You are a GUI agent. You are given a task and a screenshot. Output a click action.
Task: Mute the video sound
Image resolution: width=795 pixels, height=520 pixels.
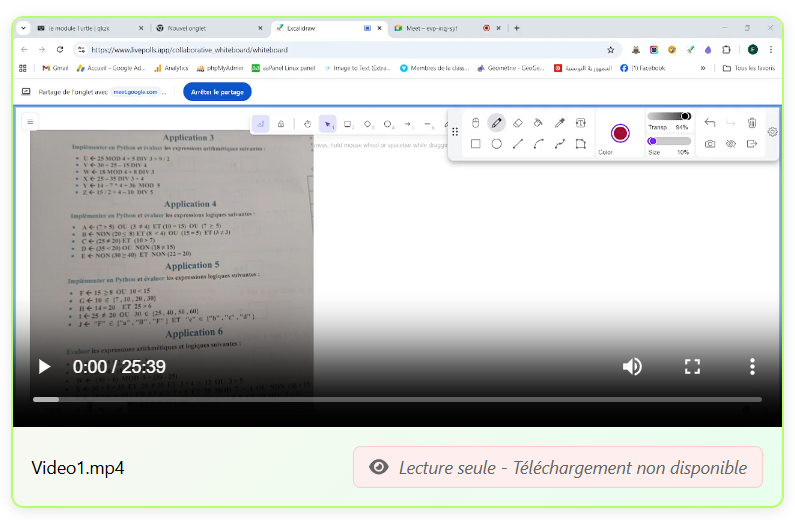[632, 366]
